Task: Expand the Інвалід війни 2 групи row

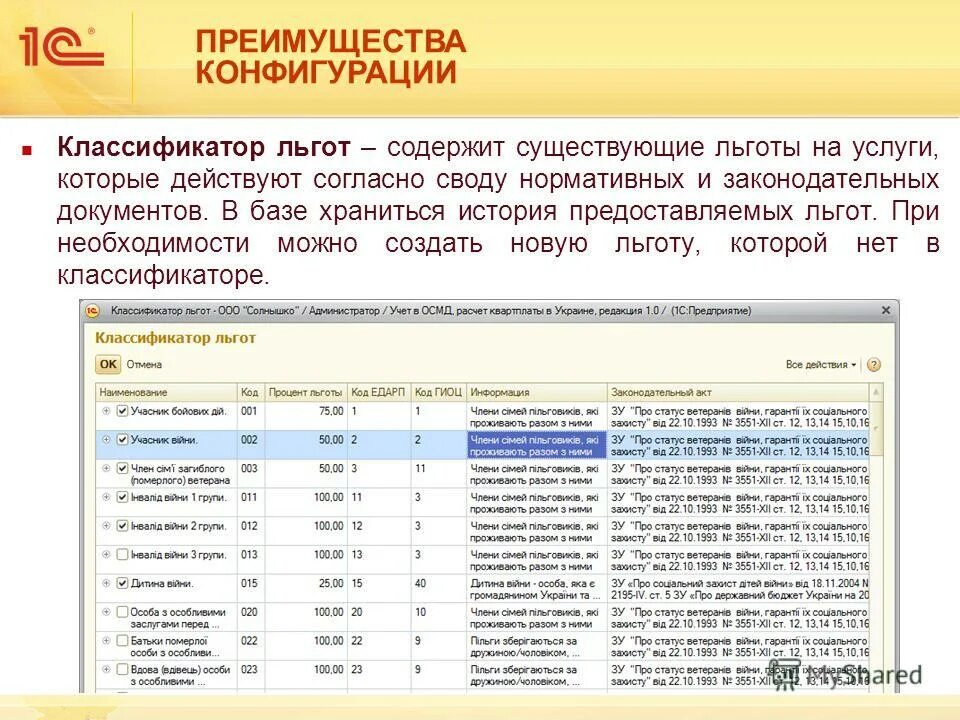Action: [104, 525]
